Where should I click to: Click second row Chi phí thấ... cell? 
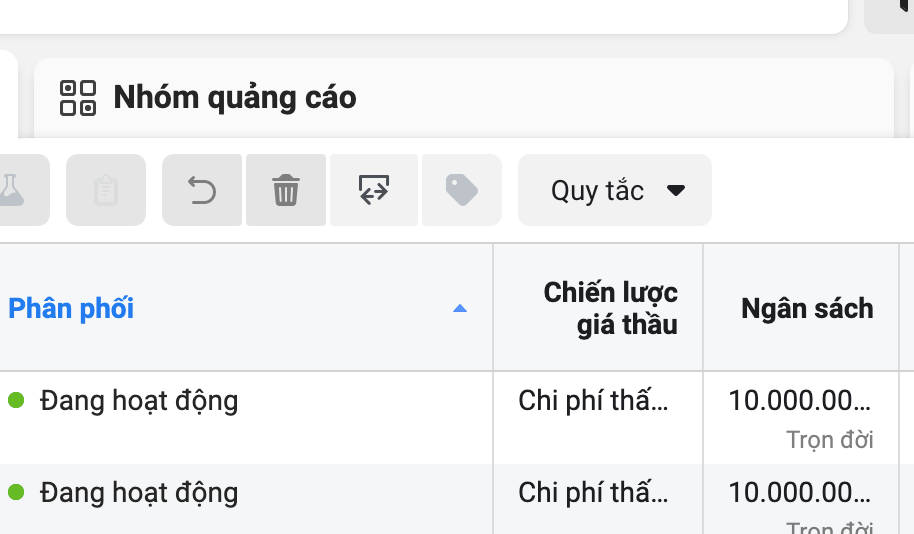coord(593,493)
